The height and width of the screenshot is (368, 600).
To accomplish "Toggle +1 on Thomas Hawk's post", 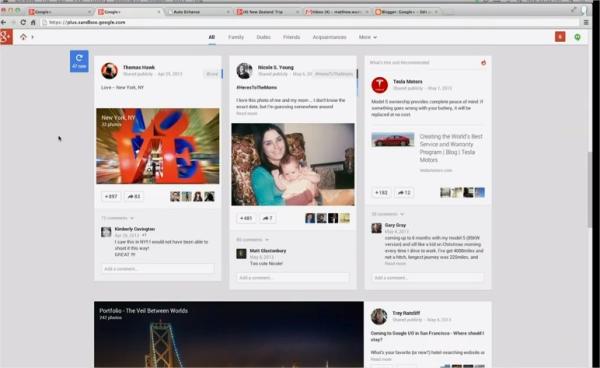I will (111, 196).
